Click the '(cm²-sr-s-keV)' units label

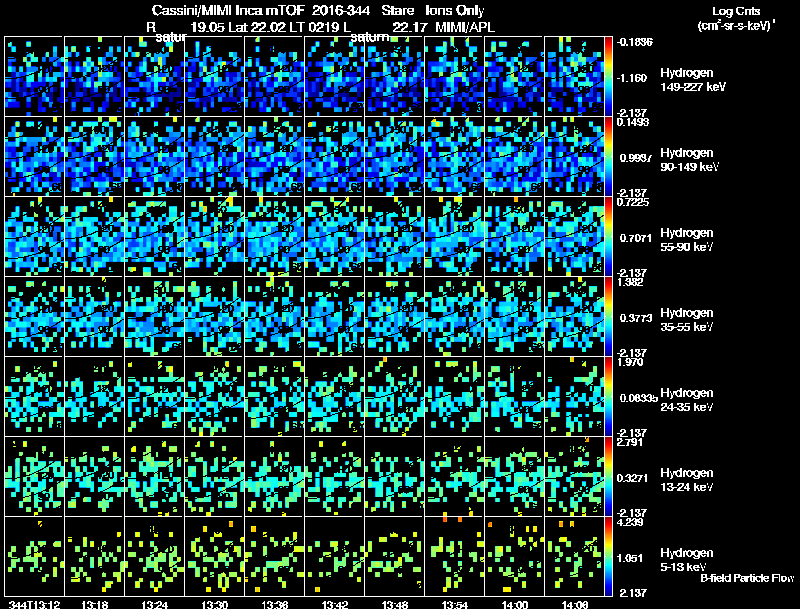pos(736,26)
